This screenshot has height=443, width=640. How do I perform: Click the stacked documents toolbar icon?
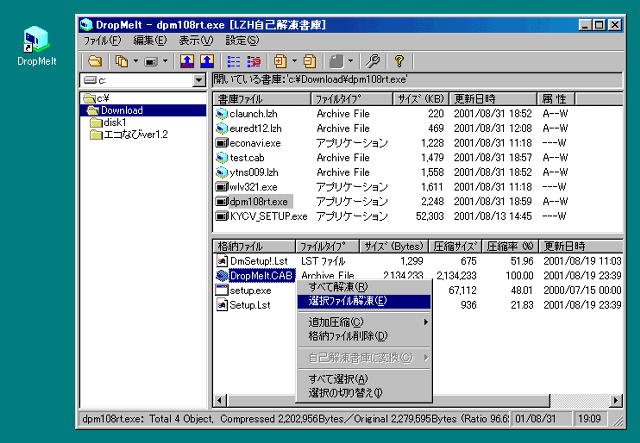click(x=121, y=61)
